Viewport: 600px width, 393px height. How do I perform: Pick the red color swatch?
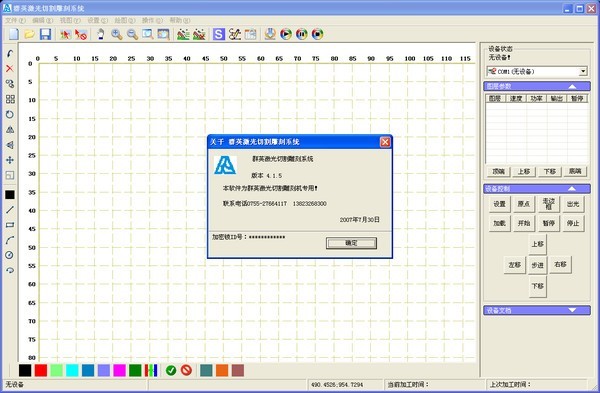point(41,370)
